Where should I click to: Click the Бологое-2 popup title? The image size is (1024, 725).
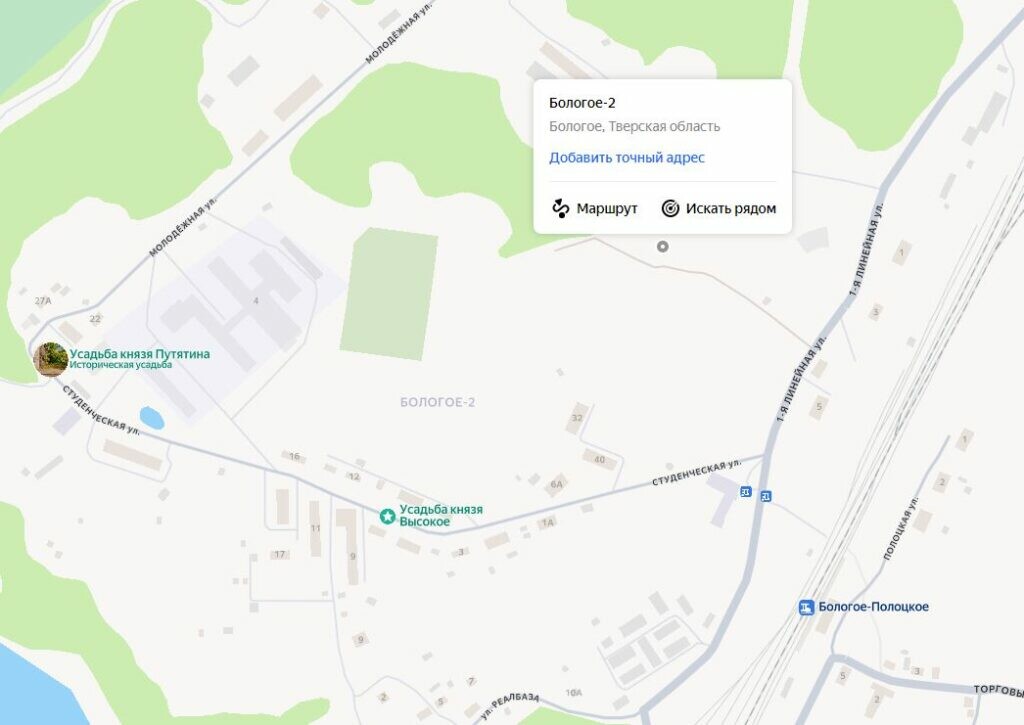(582, 103)
